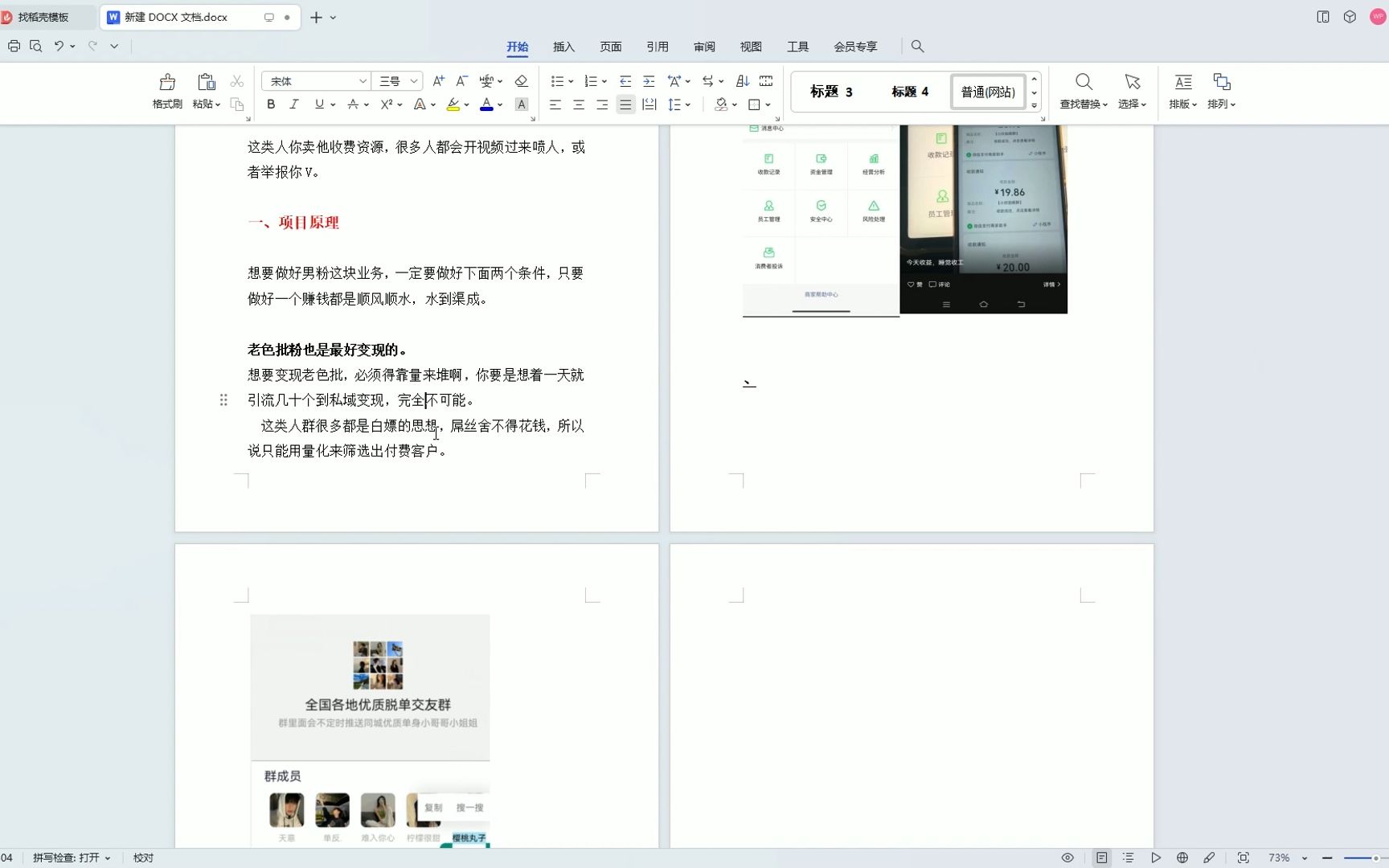Click the ribbon search magnifier icon
Image resolution: width=1389 pixels, height=868 pixels.
[917, 47]
